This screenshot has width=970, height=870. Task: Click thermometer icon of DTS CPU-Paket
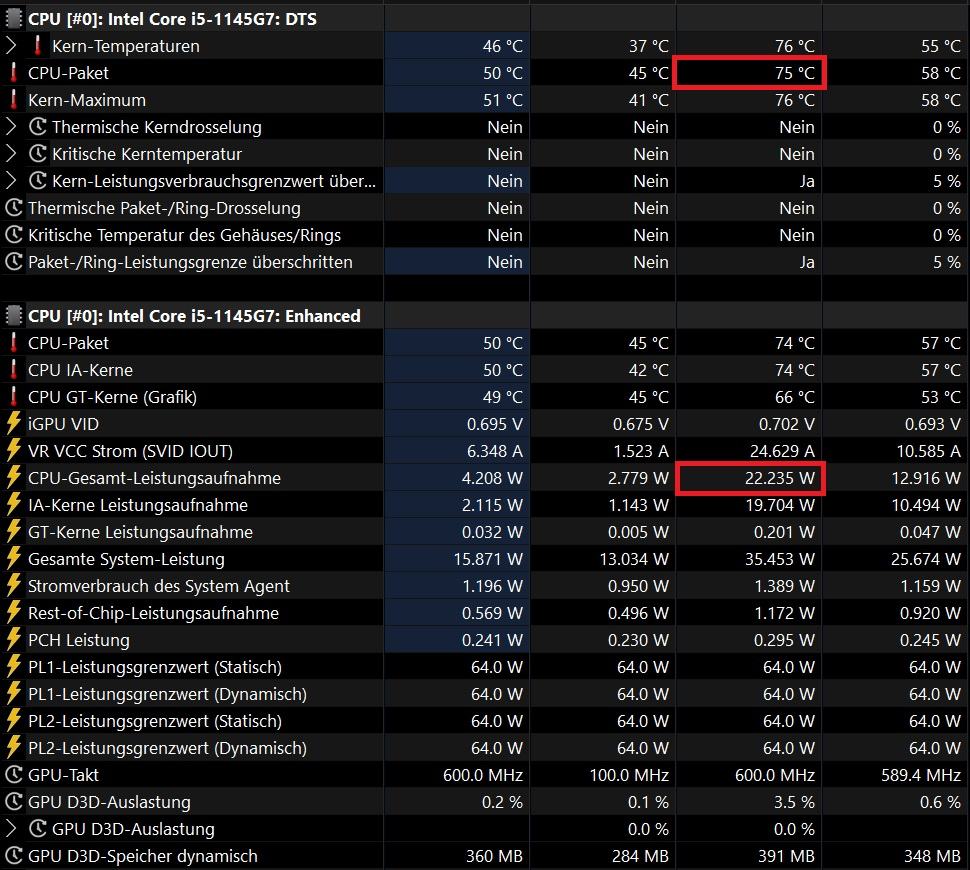click(14, 73)
